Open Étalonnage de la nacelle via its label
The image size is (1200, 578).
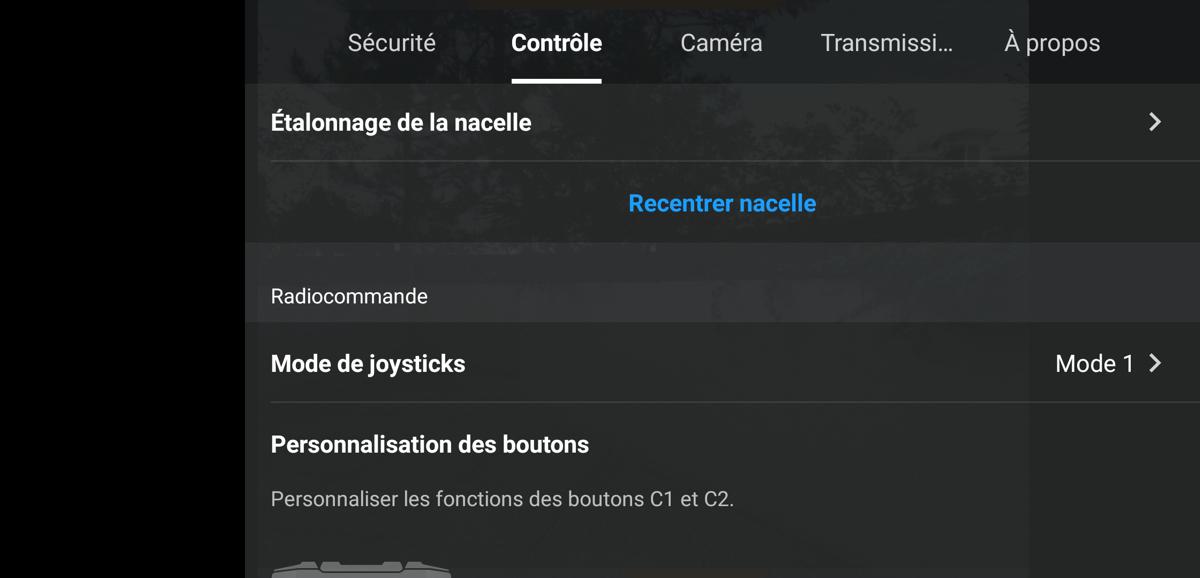click(401, 123)
